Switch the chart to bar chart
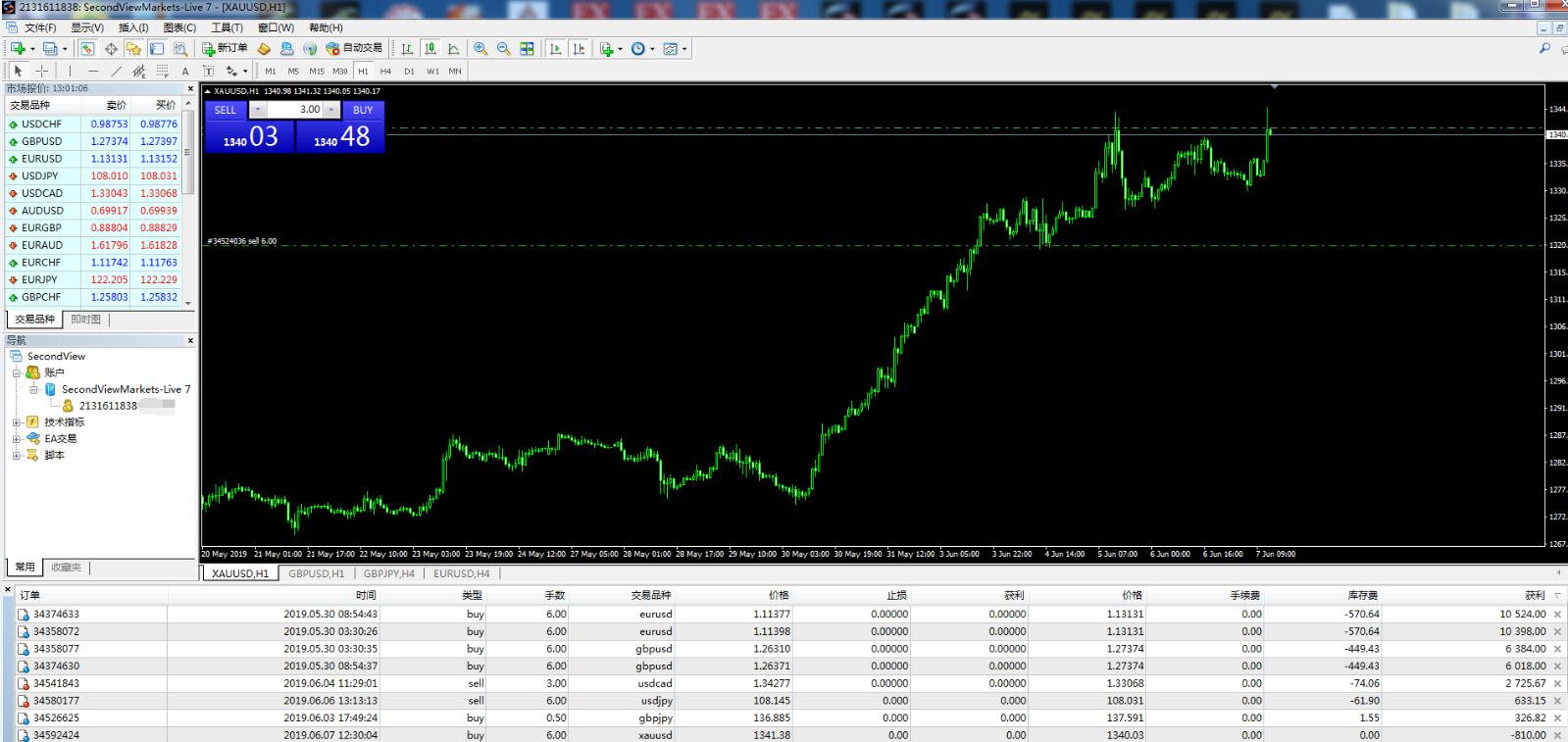This screenshot has width=1568, height=742. coord(407,48)
